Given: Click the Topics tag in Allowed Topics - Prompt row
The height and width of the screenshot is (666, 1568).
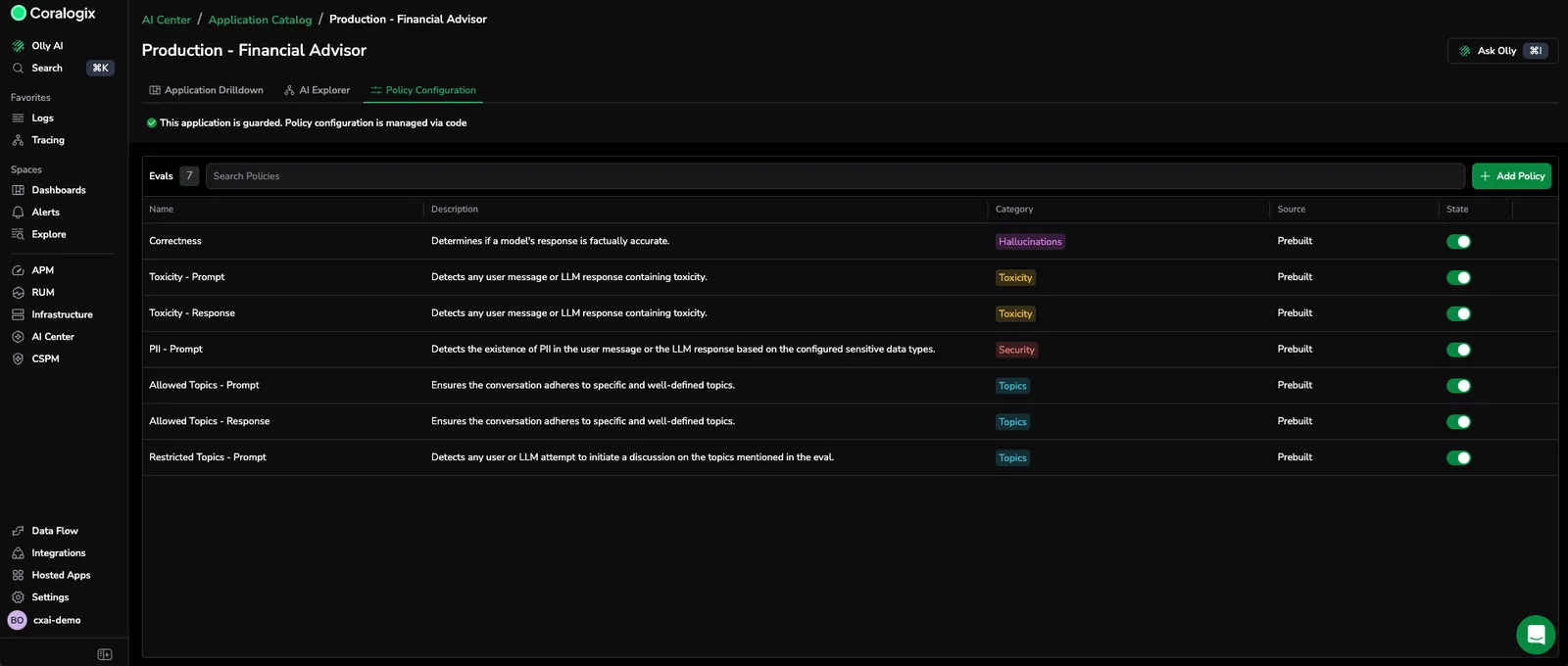Looking at the screenshot, I should pos(1012,386).
